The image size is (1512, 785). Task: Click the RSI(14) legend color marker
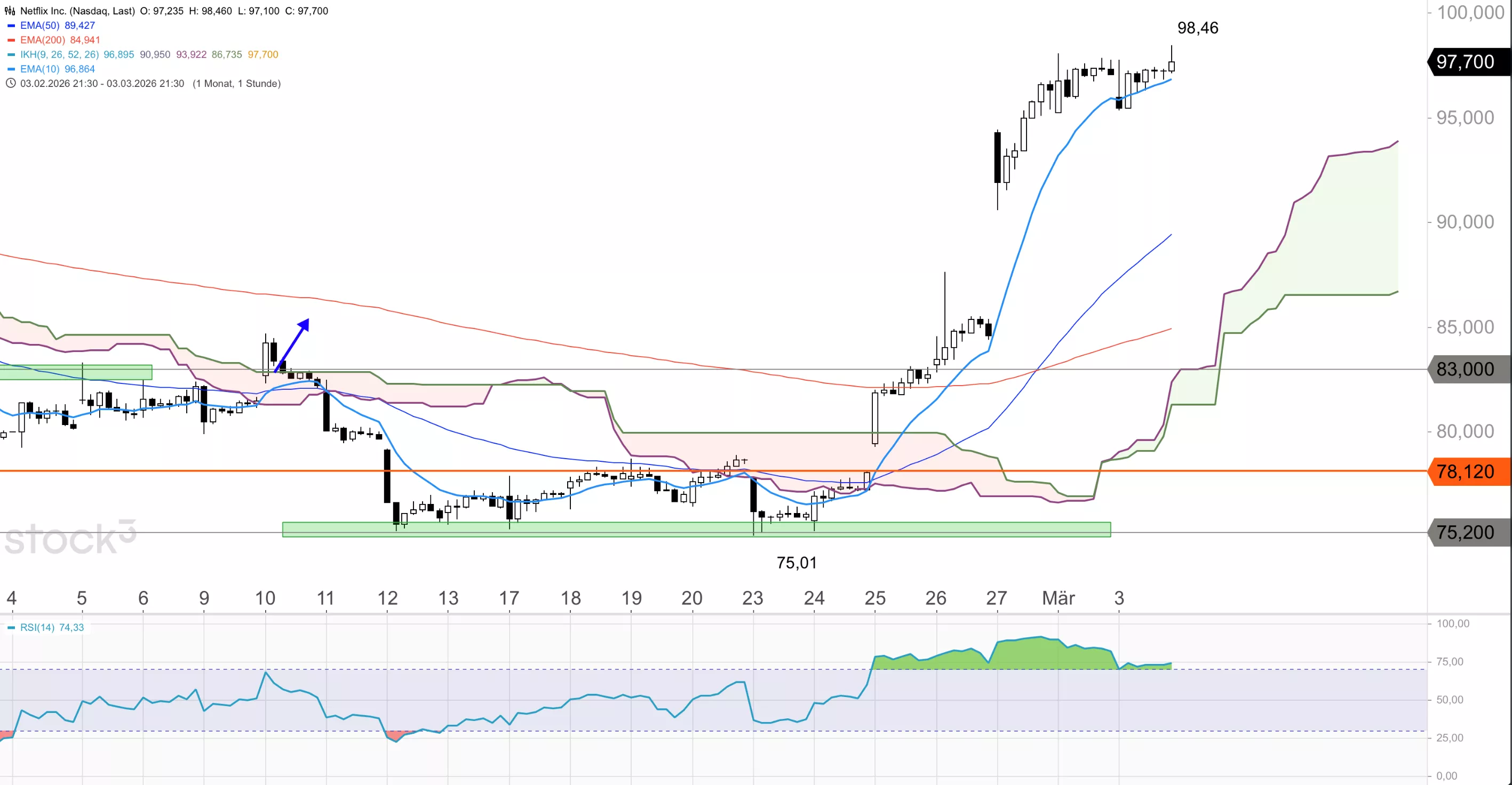click(11, 628)
